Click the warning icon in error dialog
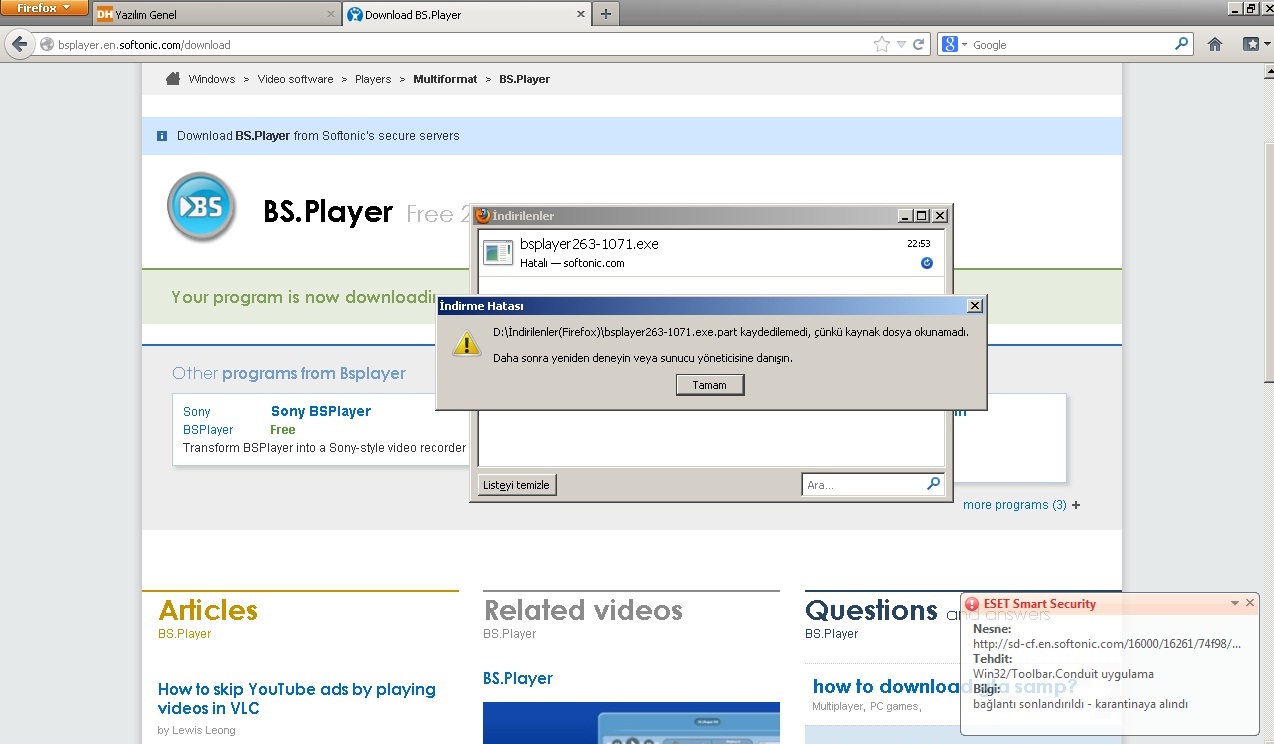 point(466,343)
